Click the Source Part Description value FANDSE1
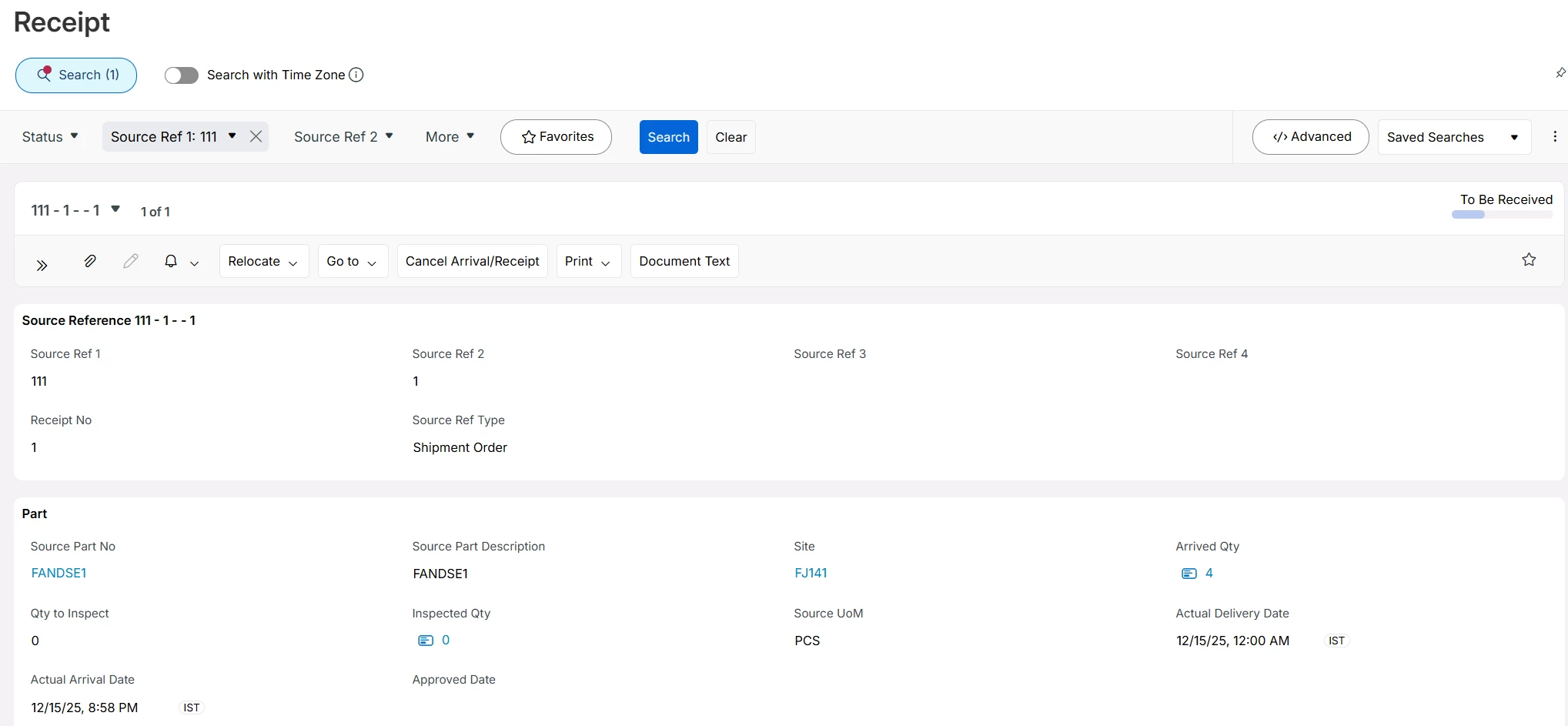Screen dimensions: 1568x726 point(440,574)
